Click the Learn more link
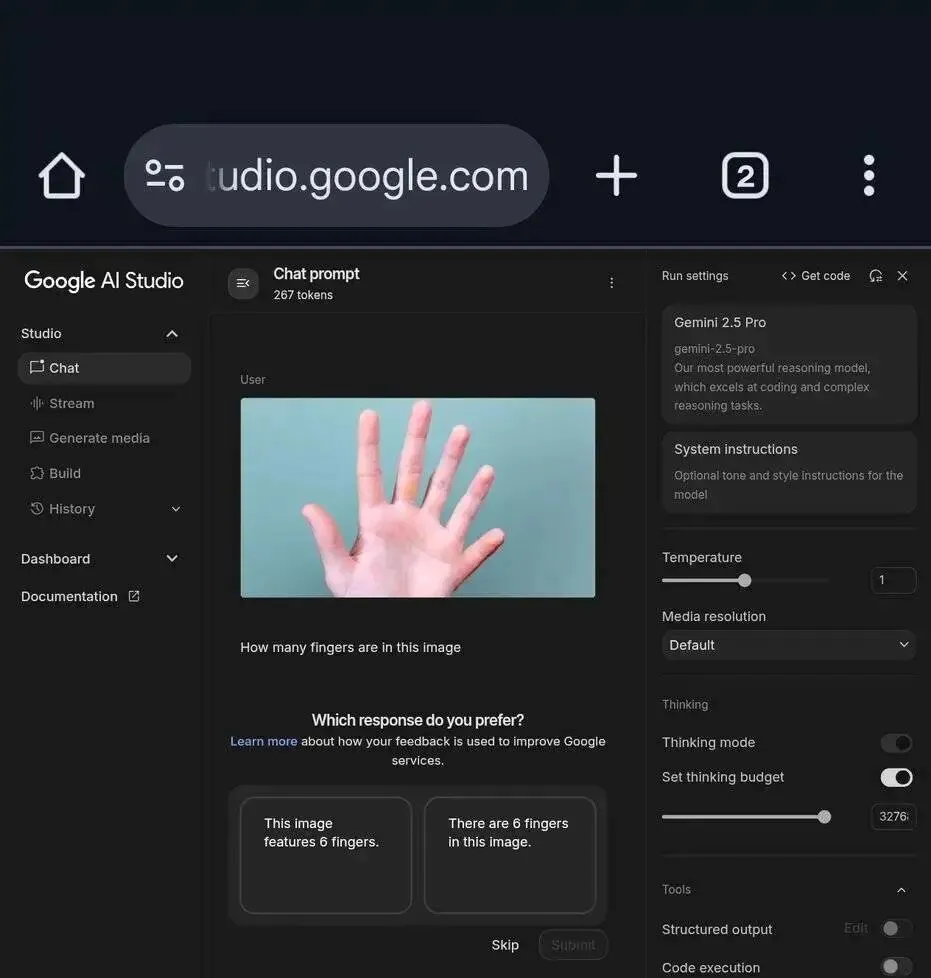Viewport: 931px width, 978px height. point(263,740)
